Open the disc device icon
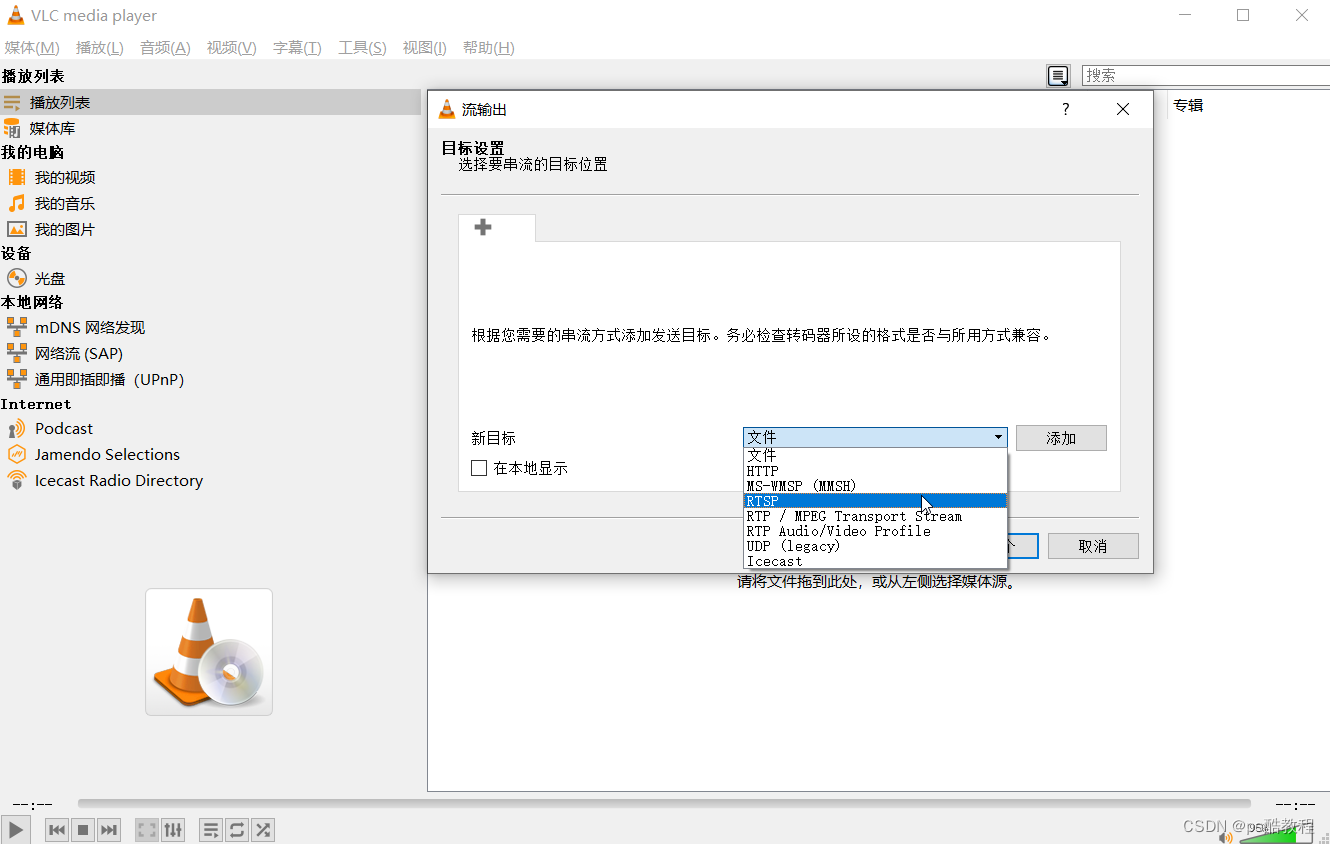Screen dimensions: 1330x844 (17, 279)
